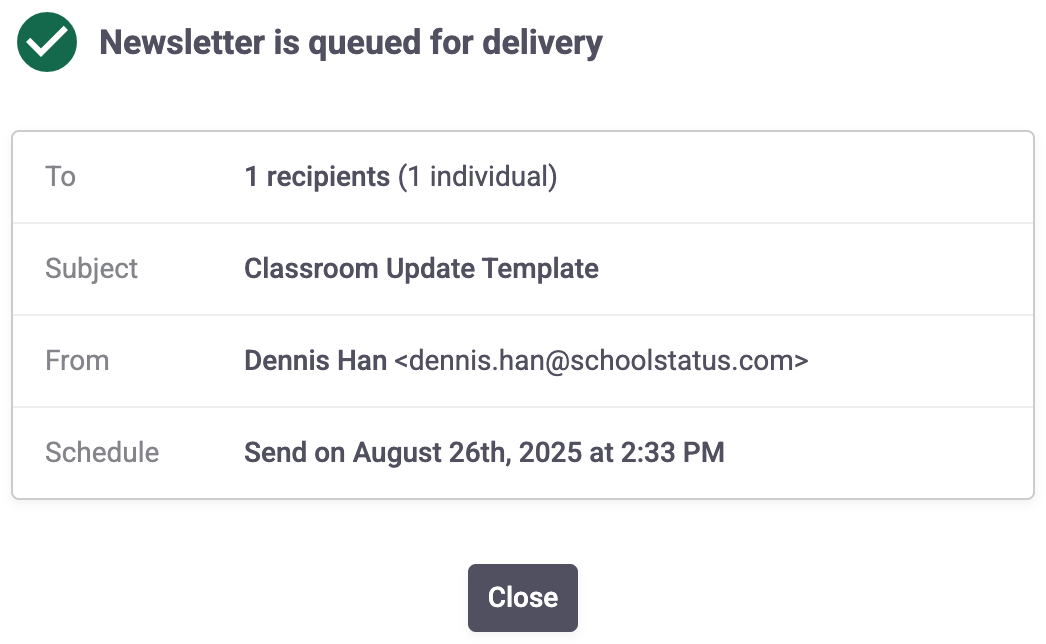This screenshot has height=644, width=1046.
Task: Select the "From" row label
Action: 77,361
